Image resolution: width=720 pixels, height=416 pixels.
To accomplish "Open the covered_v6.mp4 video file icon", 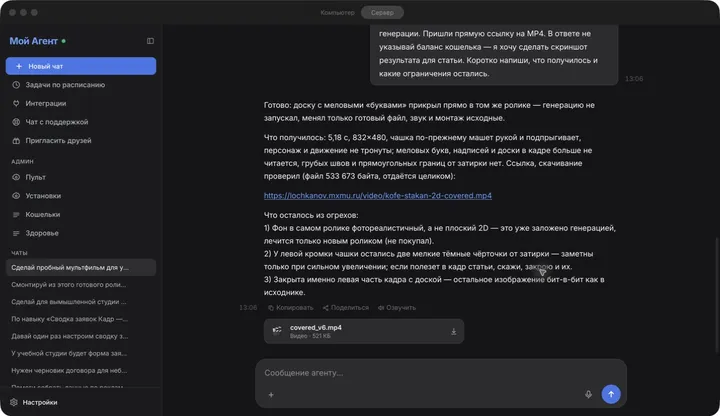I will tap(277, 331).
